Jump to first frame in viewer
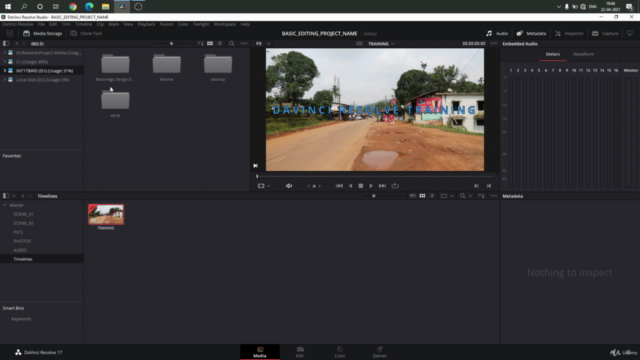640x360 pixels. coord(339,186)
